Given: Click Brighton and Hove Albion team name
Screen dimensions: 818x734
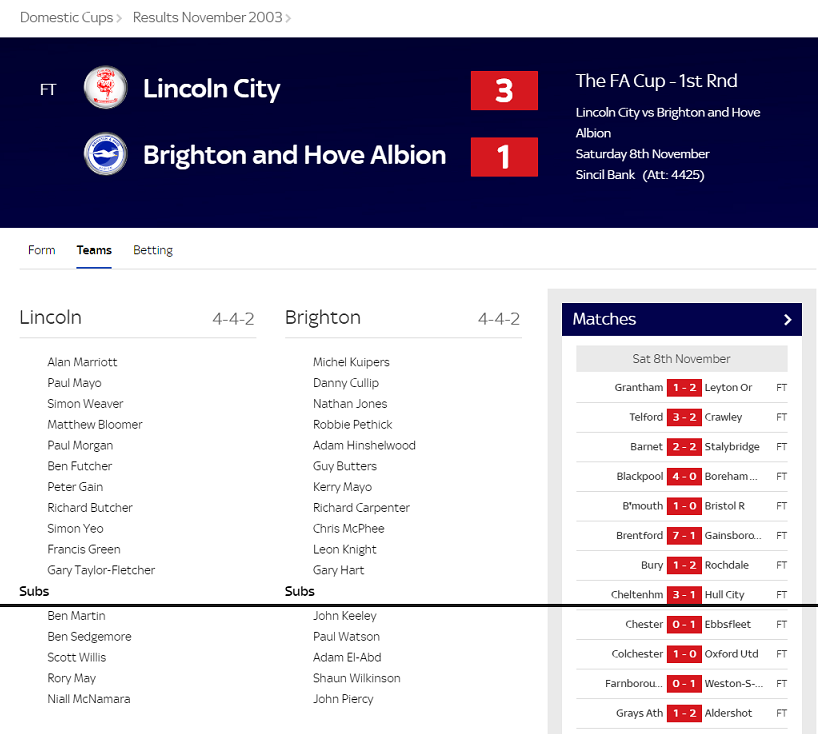Looking at the screenshot, I should tap(295, 155).
